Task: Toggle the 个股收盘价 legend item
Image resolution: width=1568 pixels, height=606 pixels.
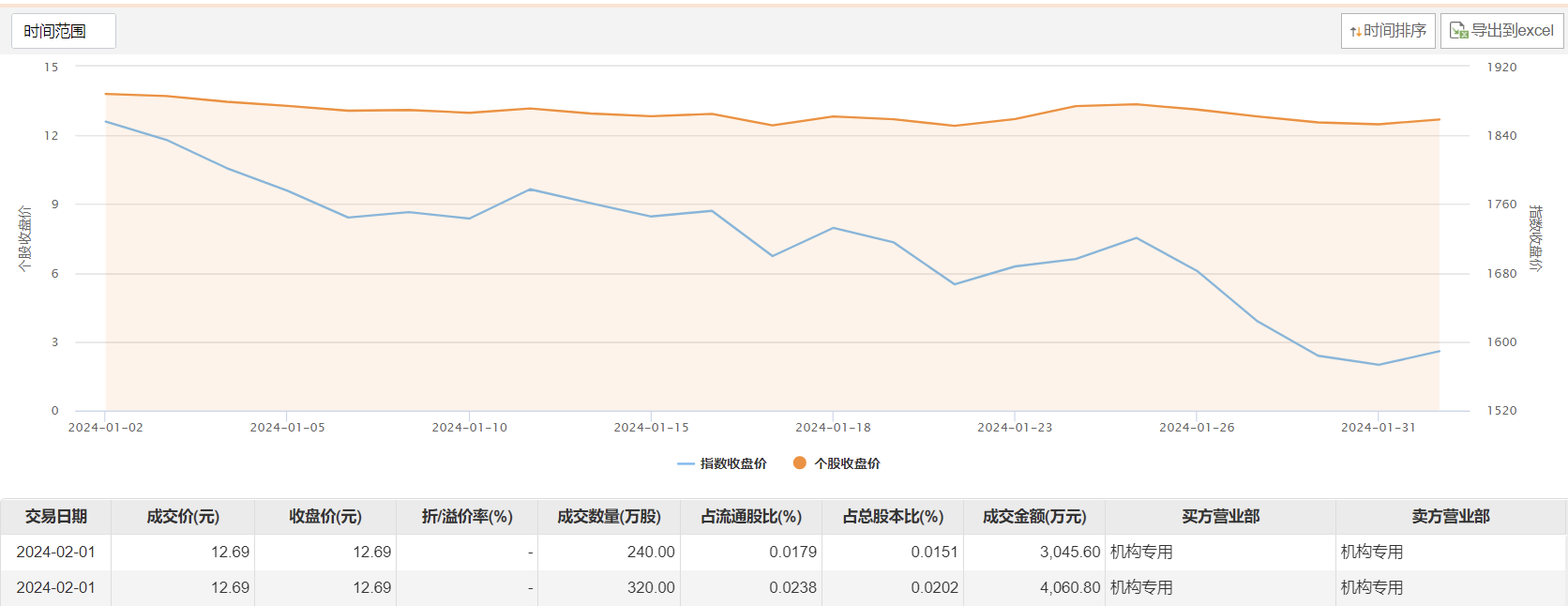Action: (837, 463)
